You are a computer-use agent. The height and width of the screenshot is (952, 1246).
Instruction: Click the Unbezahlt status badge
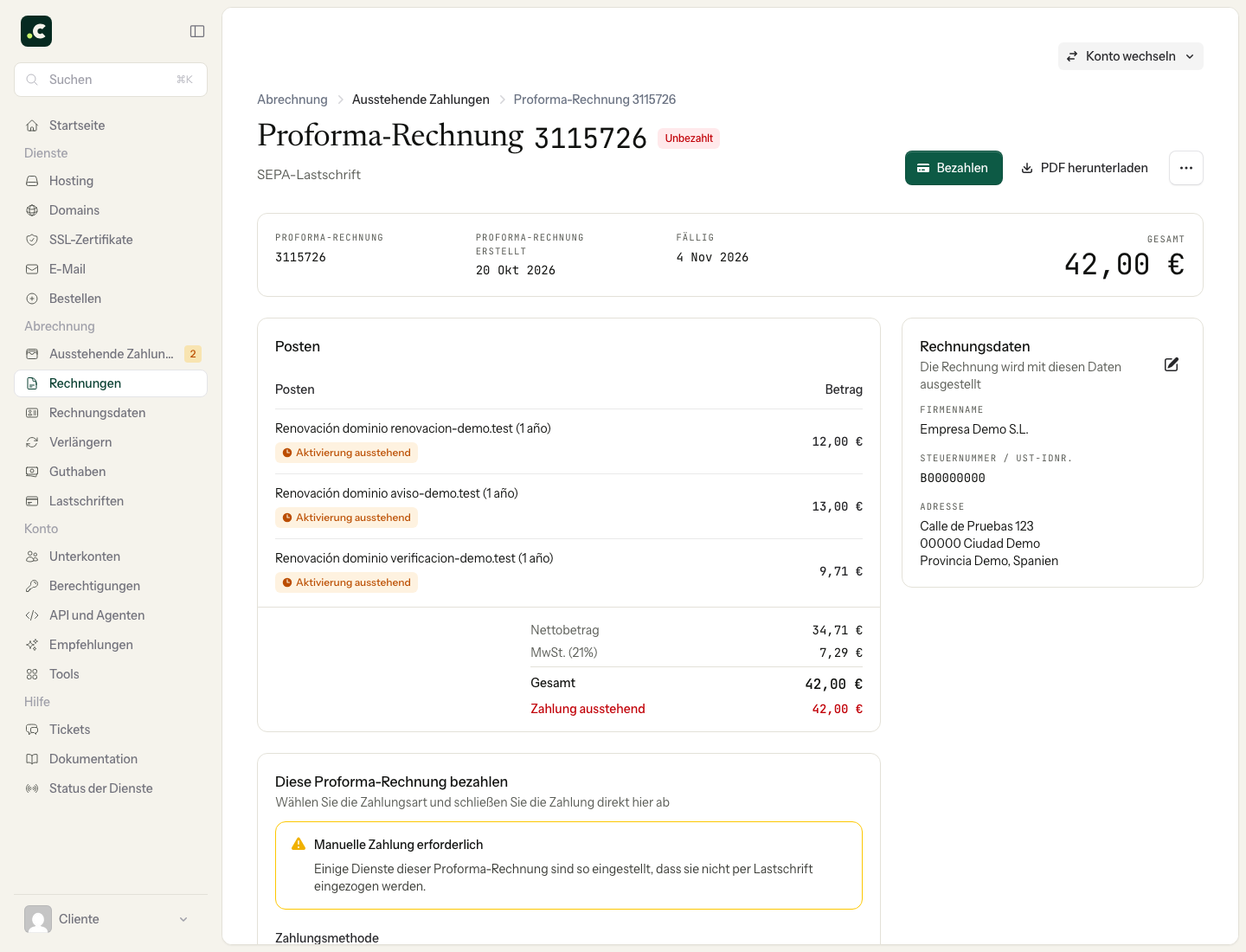click(x=689, y=138)
